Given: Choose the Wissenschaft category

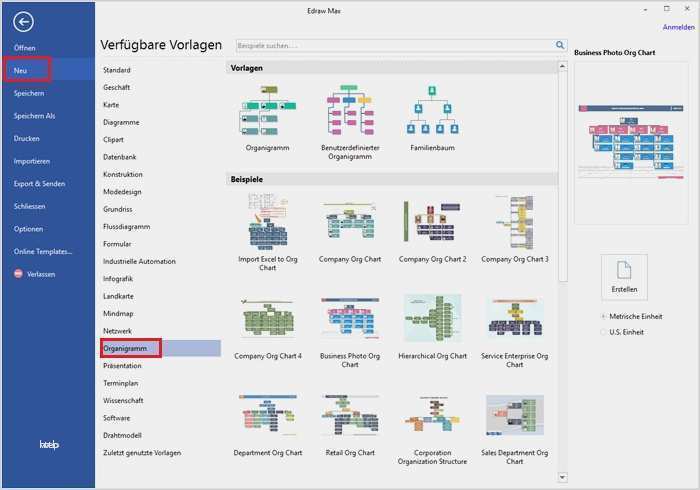Looking at the screenshot, I should [123, 401].
